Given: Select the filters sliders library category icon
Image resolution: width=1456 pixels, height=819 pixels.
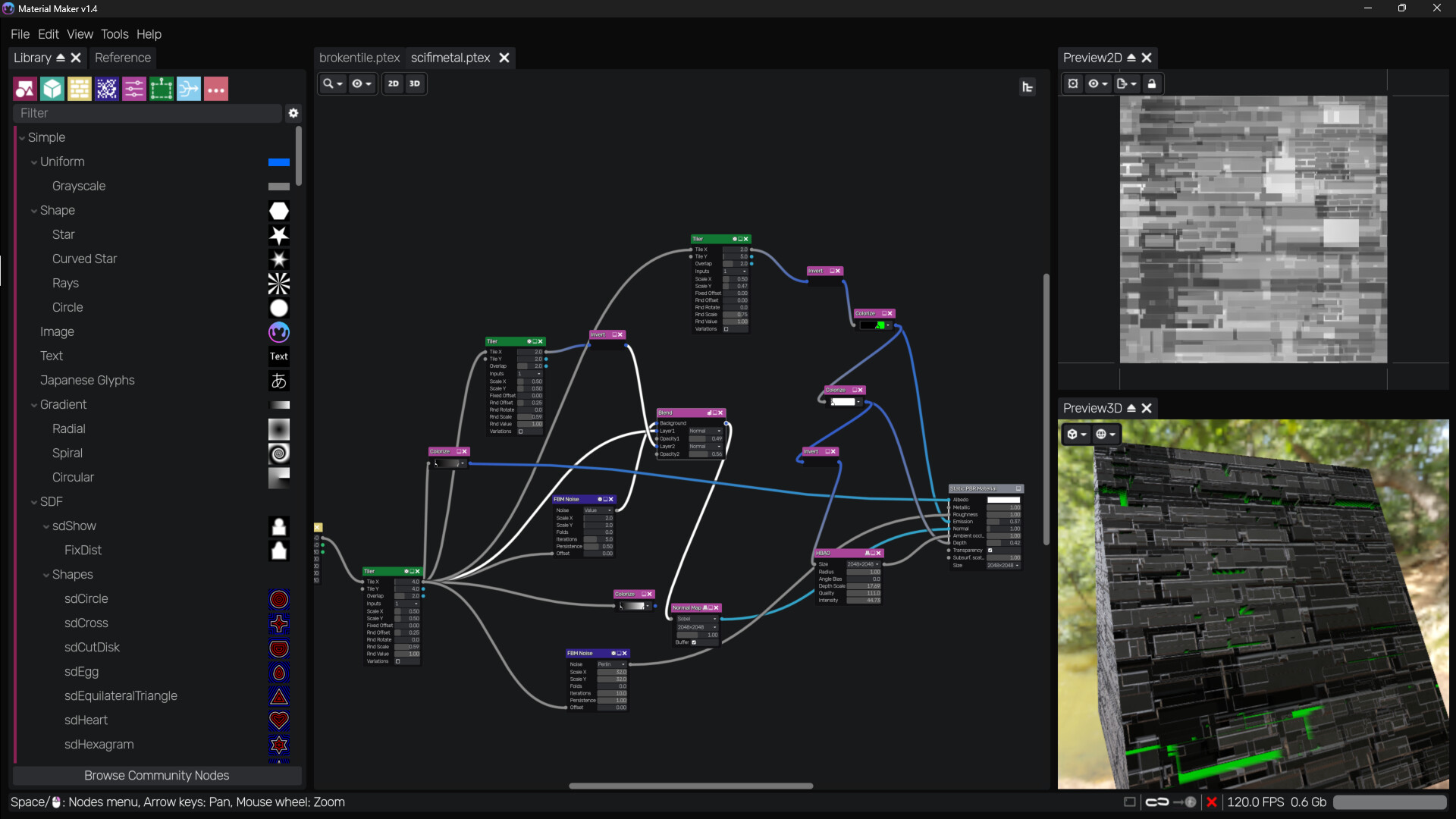Looking at the screenshot, I should pos(133,89).
